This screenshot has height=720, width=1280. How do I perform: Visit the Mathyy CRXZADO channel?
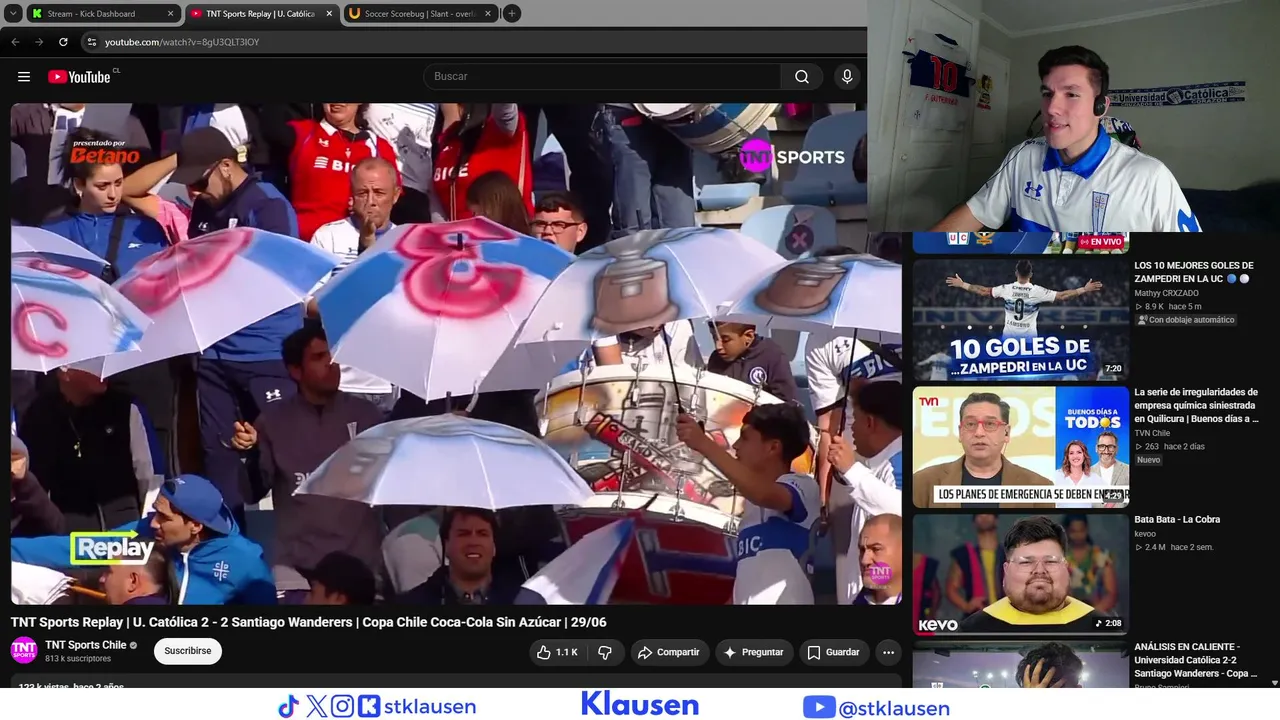point(1166,293)
